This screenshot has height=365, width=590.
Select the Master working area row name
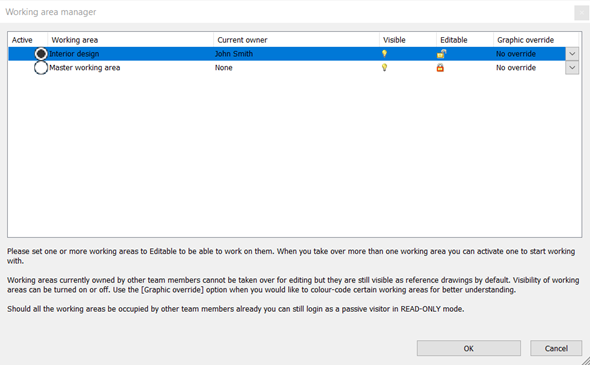(x=85, y=68)
